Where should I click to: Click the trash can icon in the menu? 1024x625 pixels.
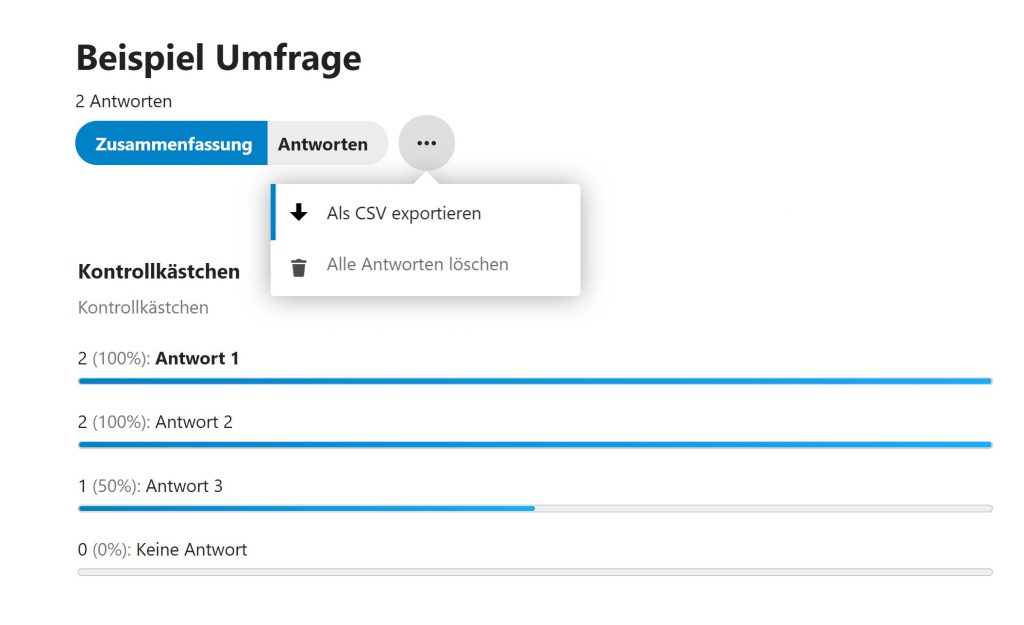point(298,266)
